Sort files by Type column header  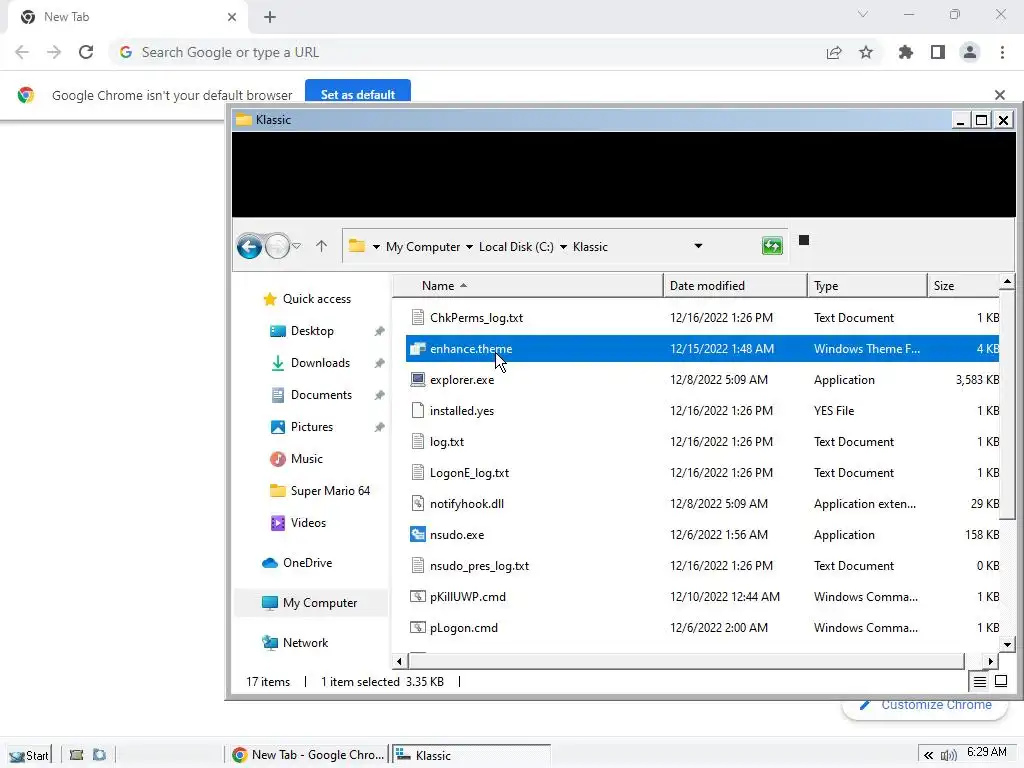867,286
